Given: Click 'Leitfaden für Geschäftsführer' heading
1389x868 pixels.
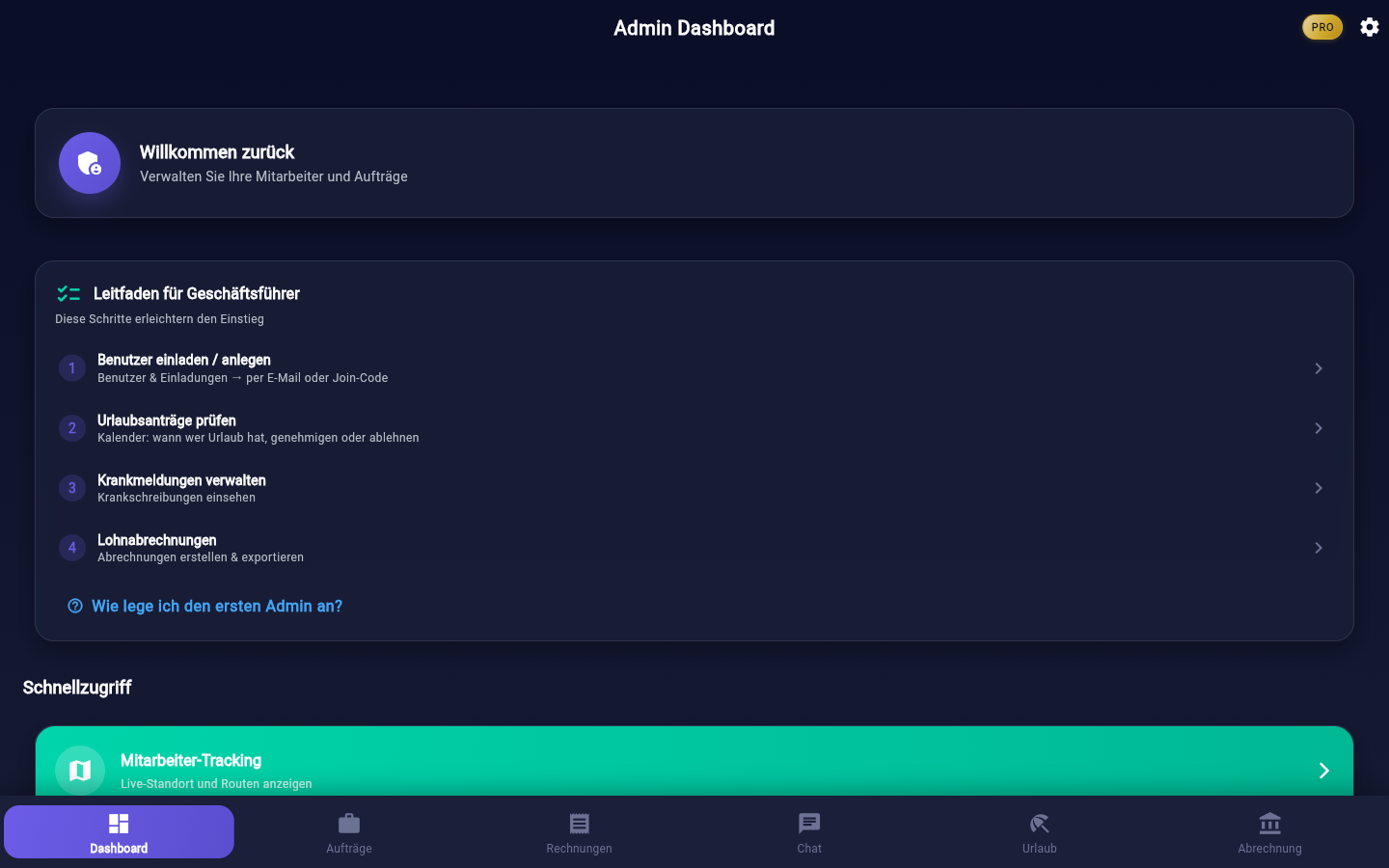Looking at the screenshot, I should pyautogui.click(x=197, y=293).
